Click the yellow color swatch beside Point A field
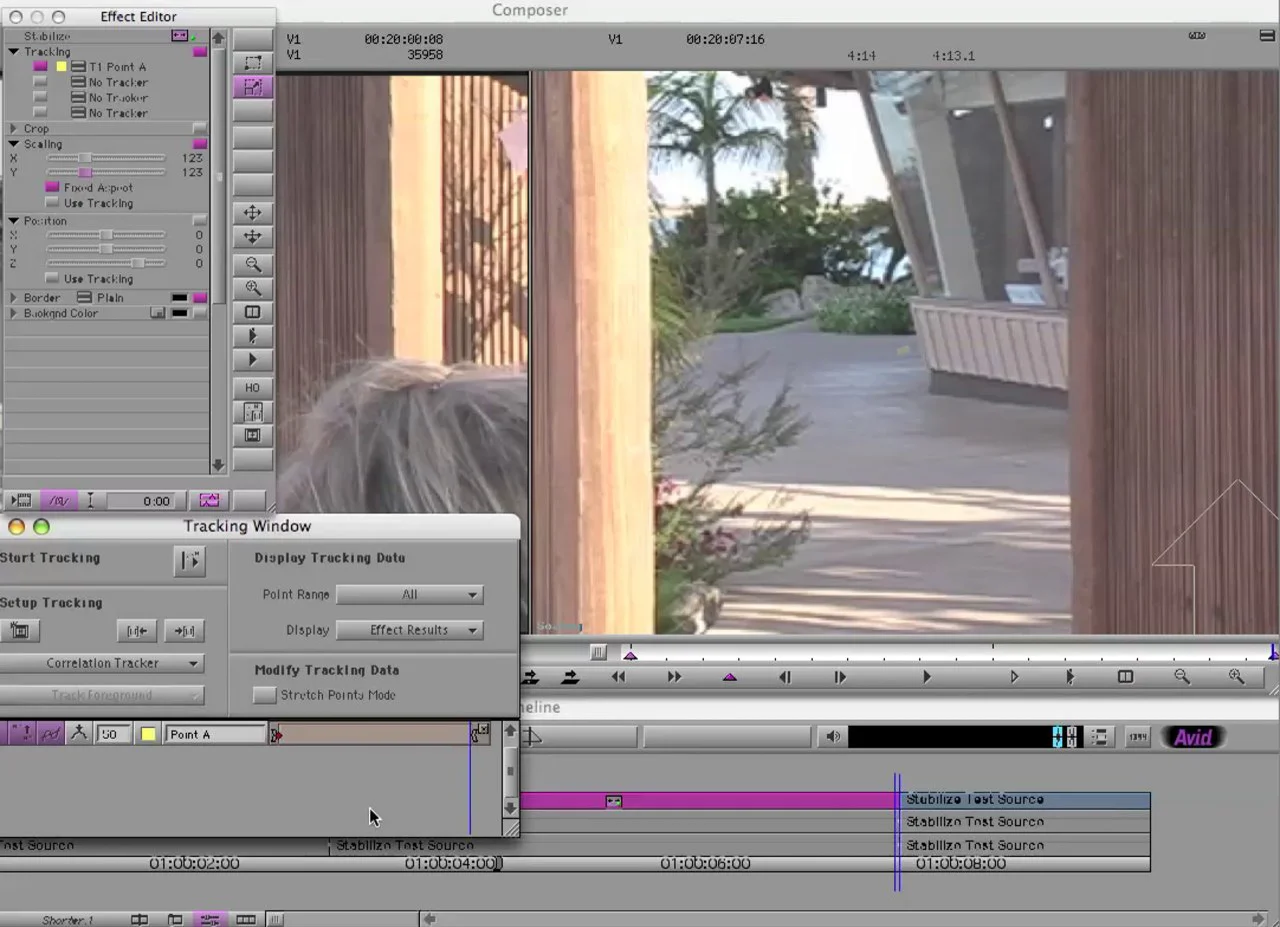Screen dimensions: 1280x927 click(148, 734)
